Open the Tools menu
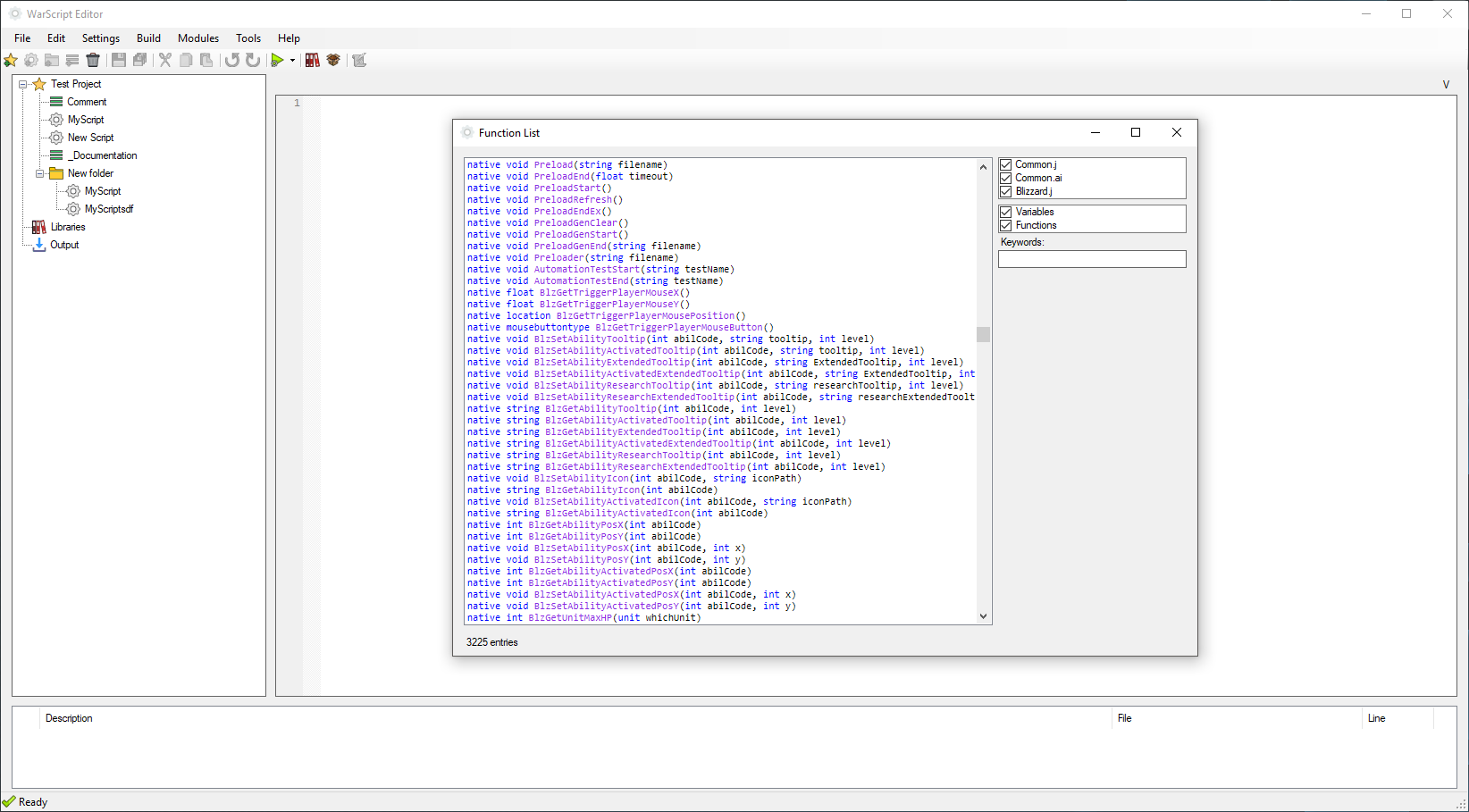 point(248,38)
